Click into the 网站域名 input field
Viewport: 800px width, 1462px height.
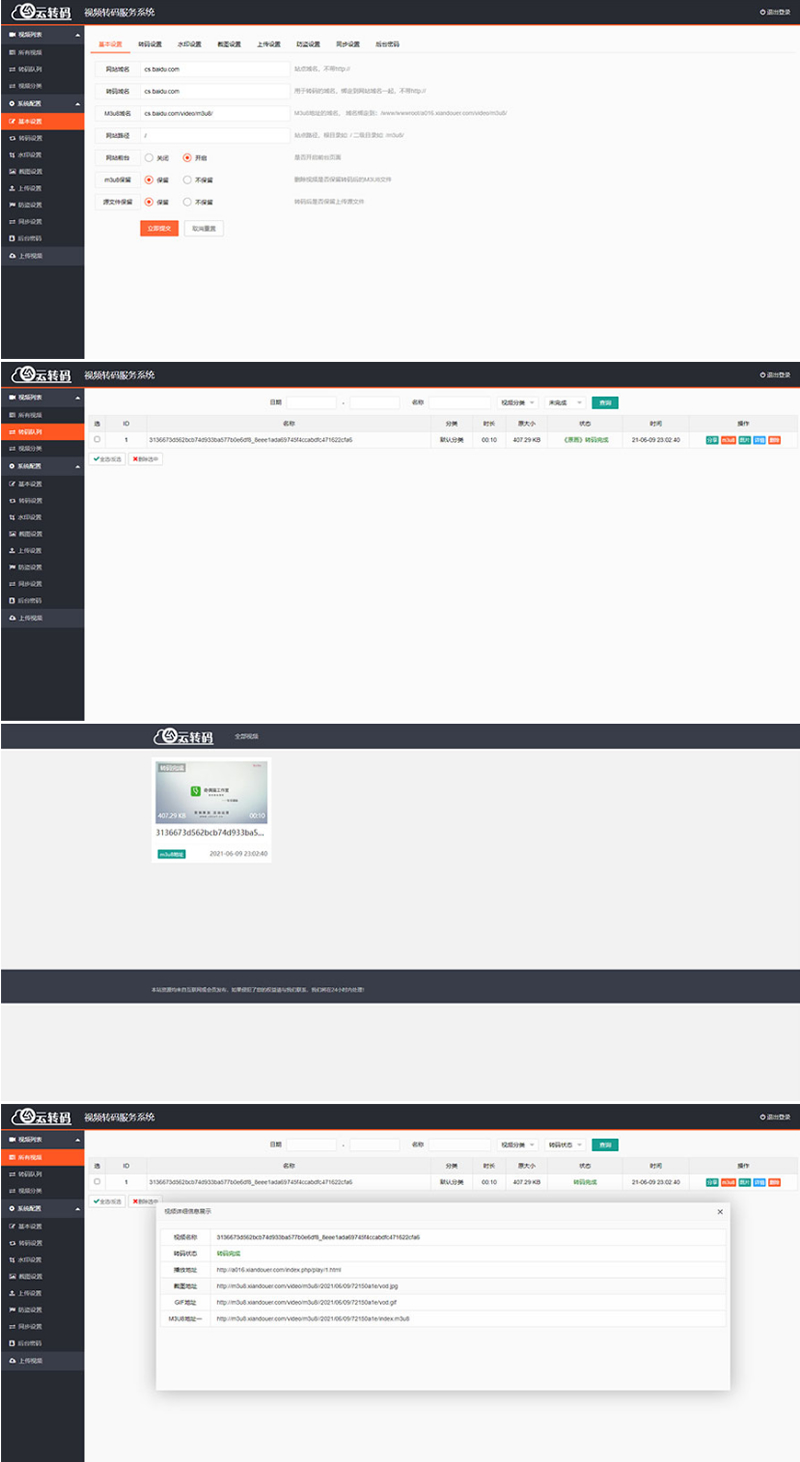(x=213, y=69)
